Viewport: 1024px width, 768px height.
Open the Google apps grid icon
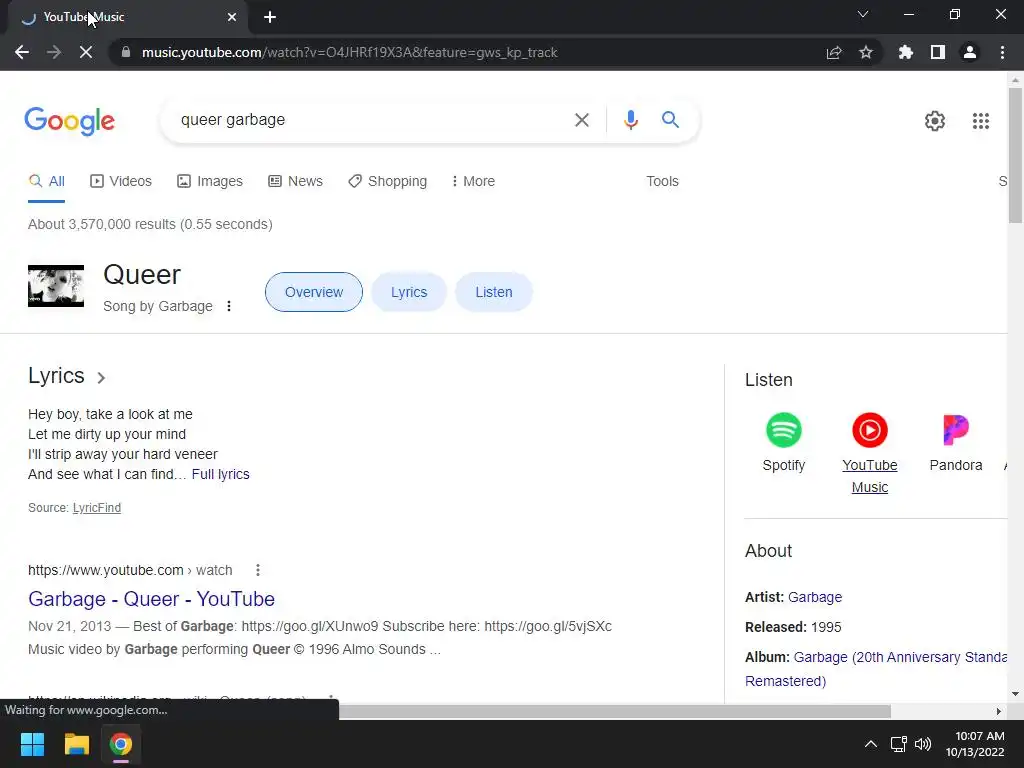pyautogui.click(x=981, y=121)
